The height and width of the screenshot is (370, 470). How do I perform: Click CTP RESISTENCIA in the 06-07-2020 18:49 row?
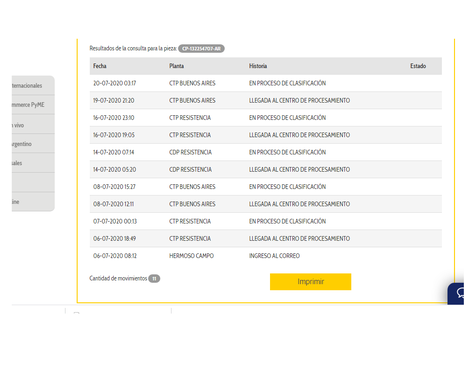190,239
